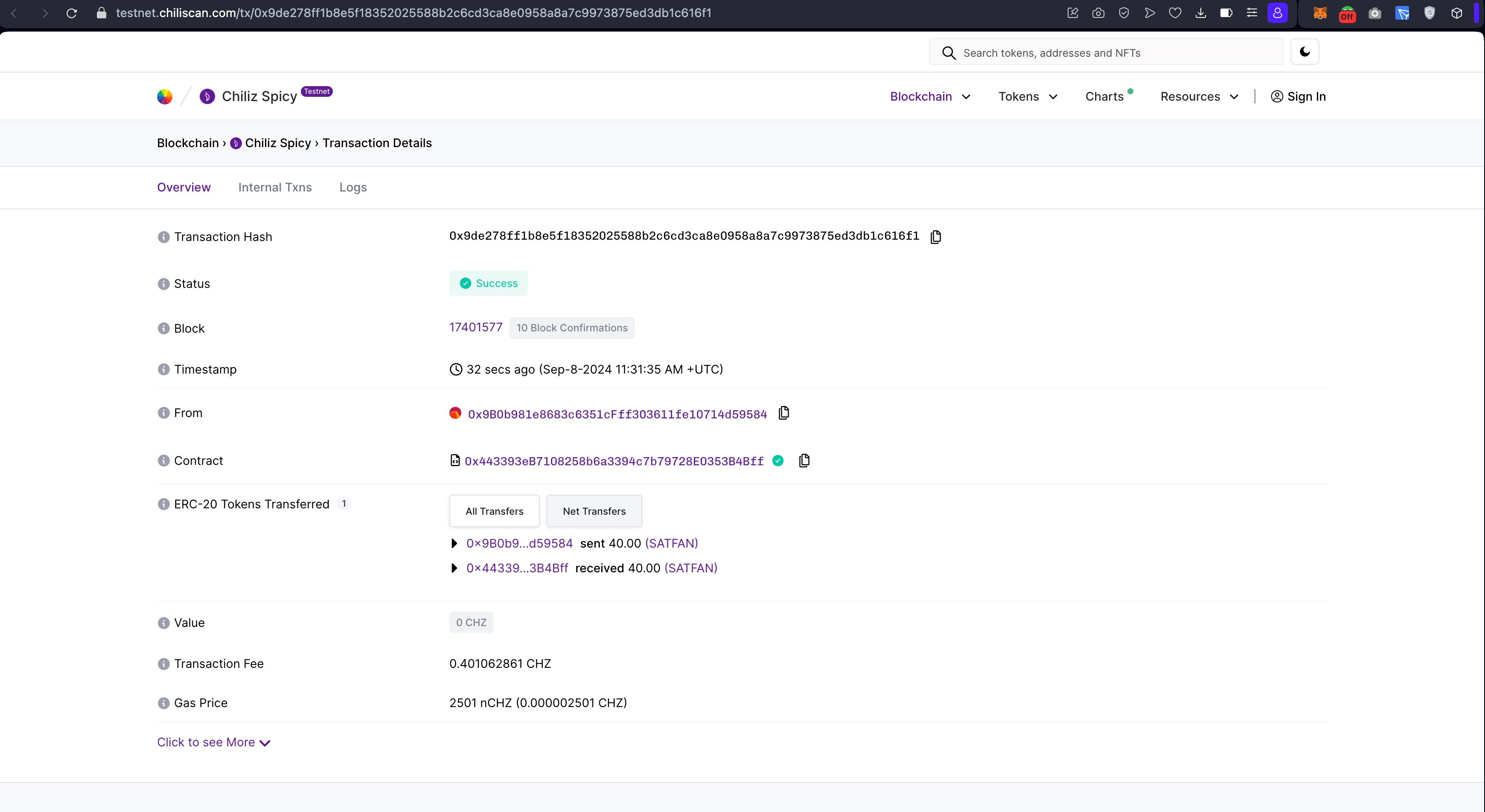This screenshot has height=812, width=1485.
Task: Click the search magnifier icon
Action: point(948,53)
